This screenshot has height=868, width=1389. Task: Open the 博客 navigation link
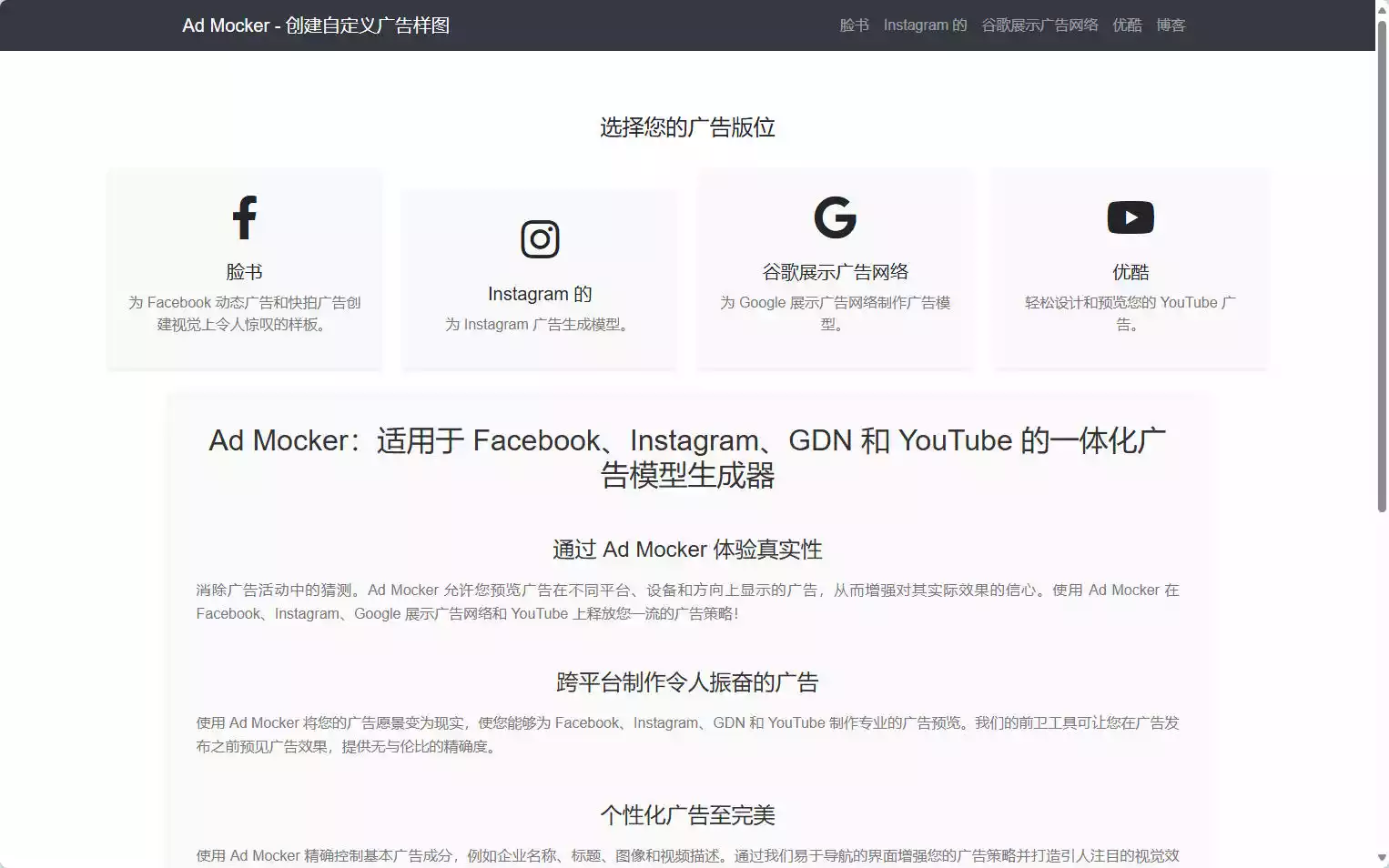[1171, 25]
